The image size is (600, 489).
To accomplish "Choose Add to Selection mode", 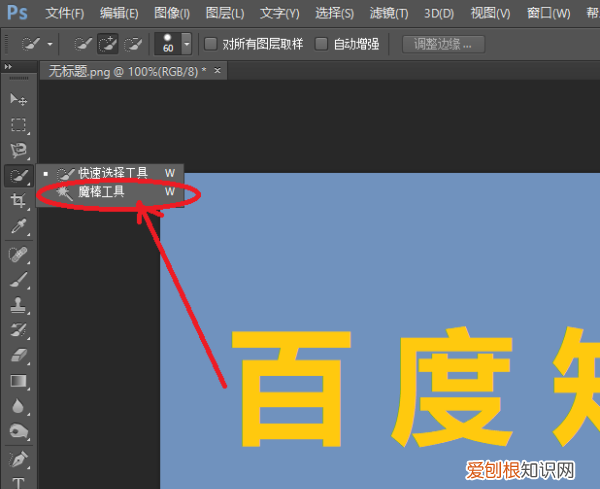I will pyautogui.click(x=108, y=44).
